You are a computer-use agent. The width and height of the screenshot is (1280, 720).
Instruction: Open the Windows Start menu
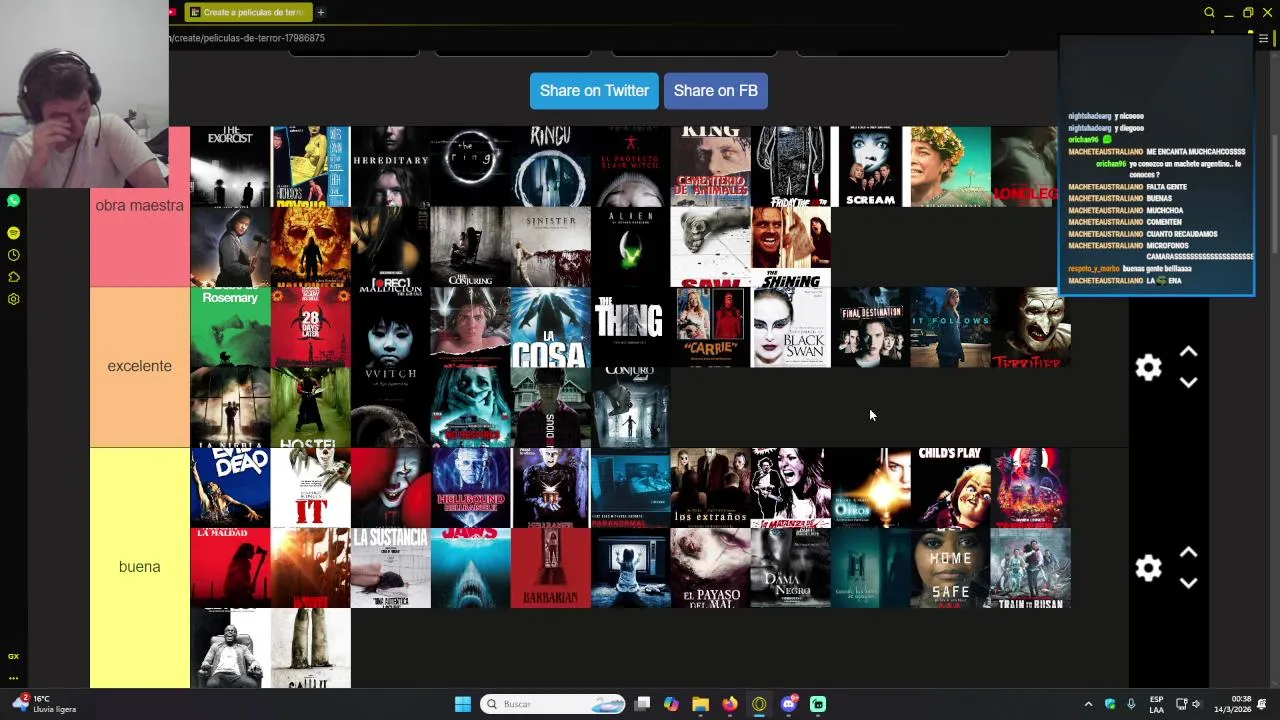(x=462, y=704)
